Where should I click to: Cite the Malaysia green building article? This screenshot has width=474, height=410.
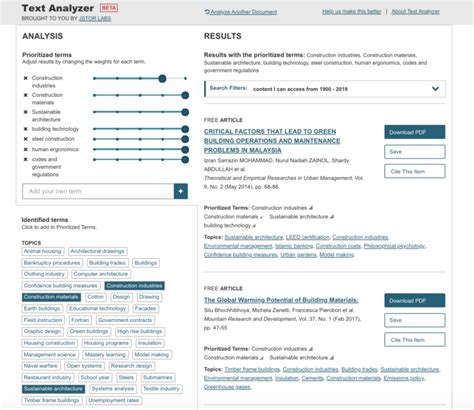[x=415, y=171]
